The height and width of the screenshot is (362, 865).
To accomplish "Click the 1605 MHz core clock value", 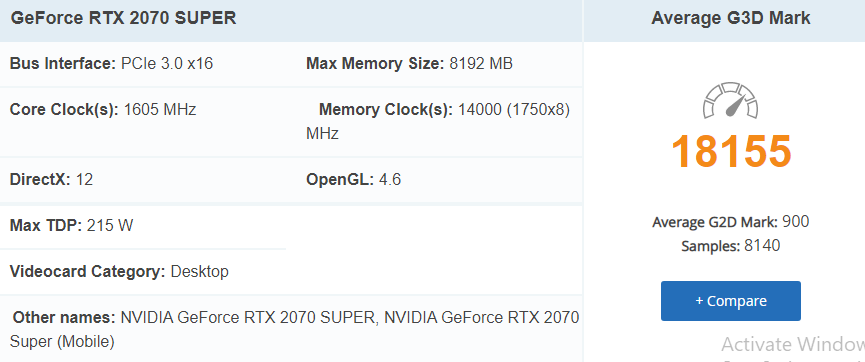I will point(160,109).
